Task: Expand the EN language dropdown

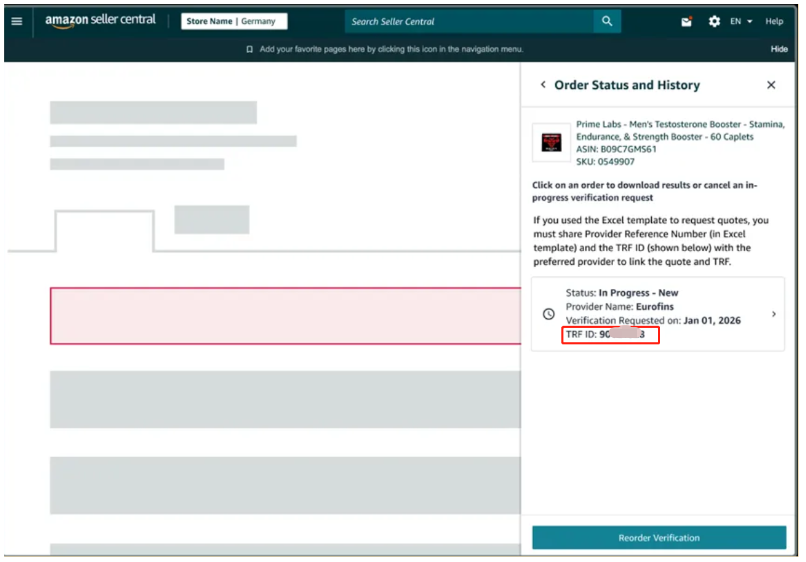Action: click(x=741, y=22)
